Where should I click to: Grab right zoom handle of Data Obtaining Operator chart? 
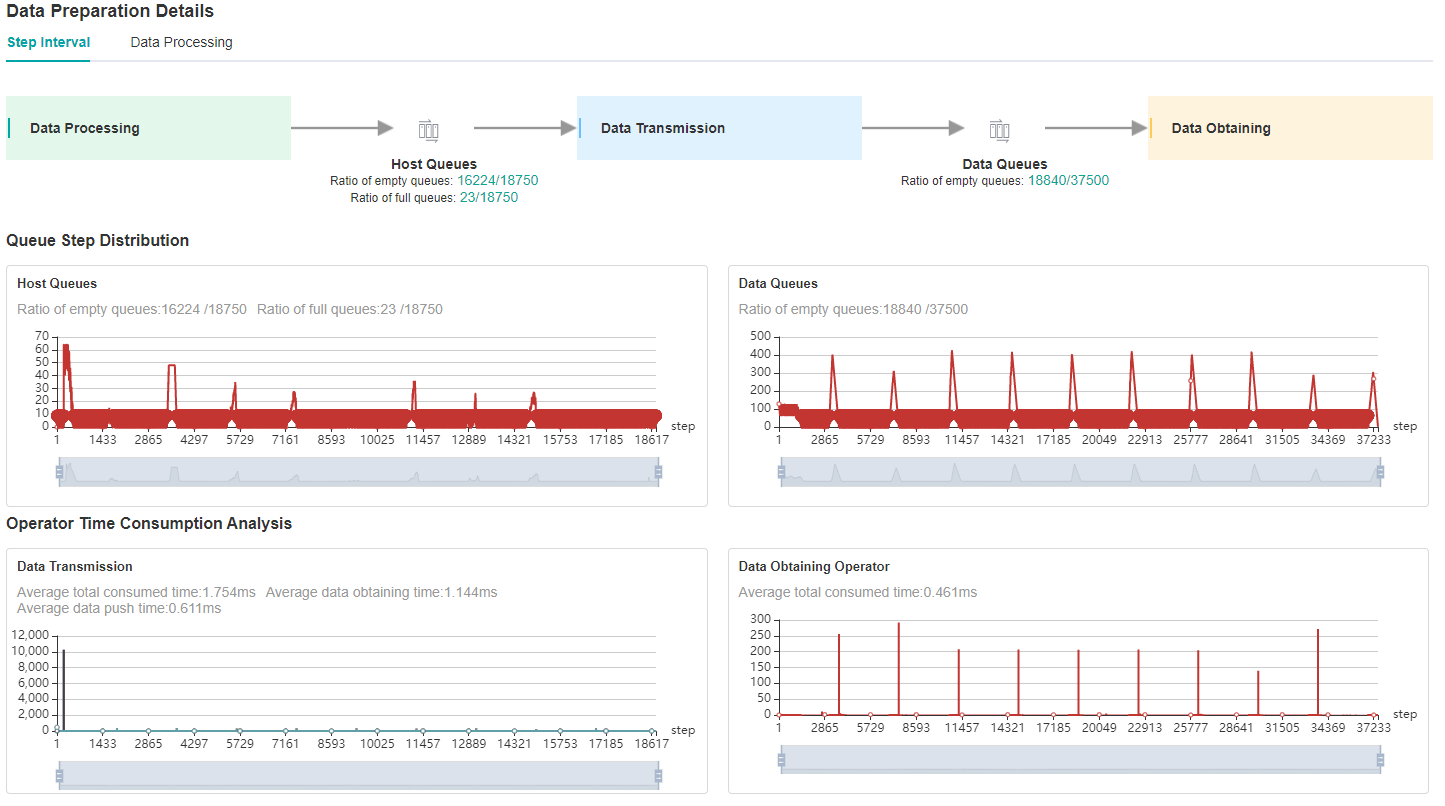pos(1380,760)
